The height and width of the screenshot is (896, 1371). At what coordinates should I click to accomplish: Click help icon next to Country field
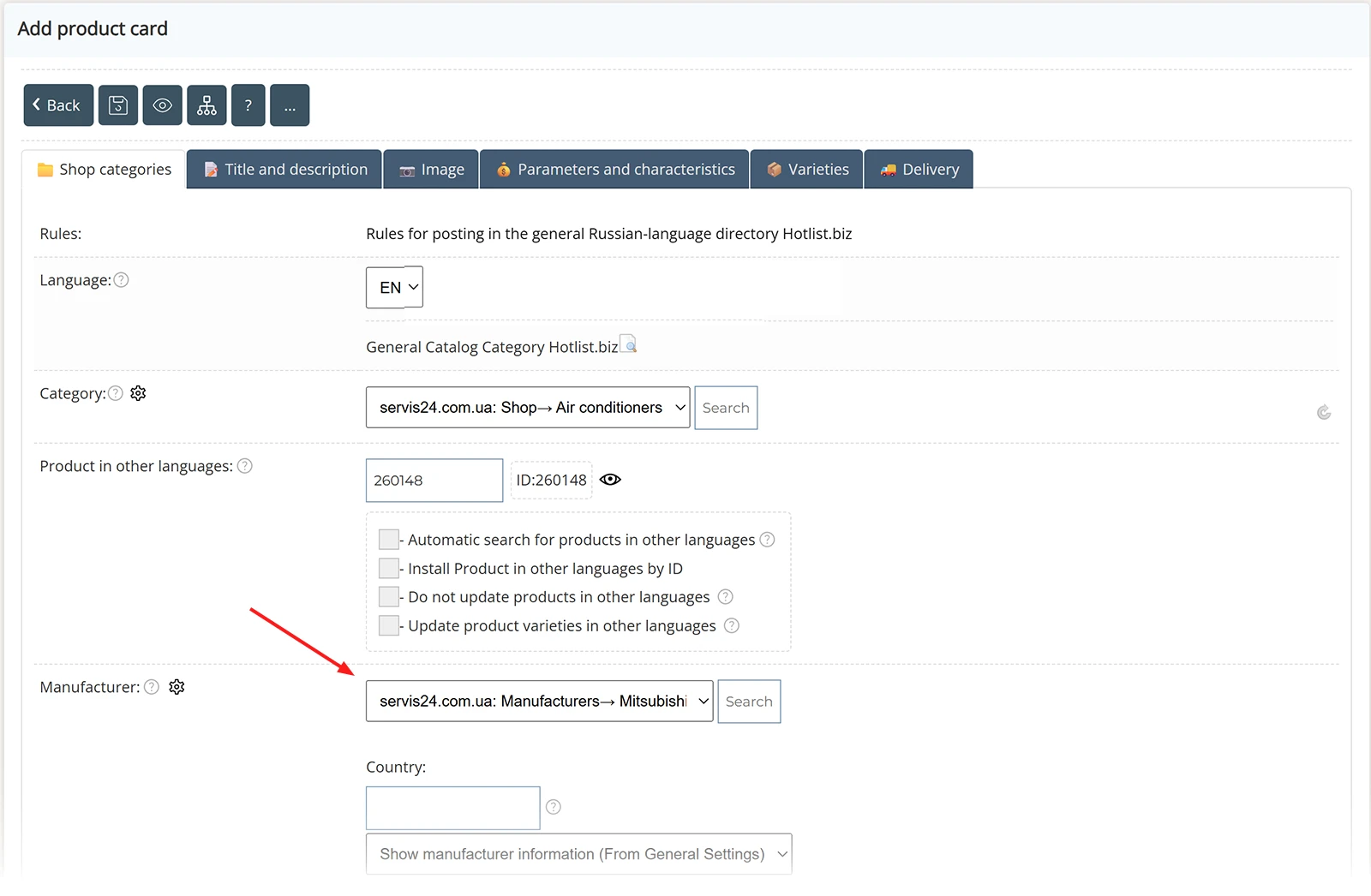[554, 807]
